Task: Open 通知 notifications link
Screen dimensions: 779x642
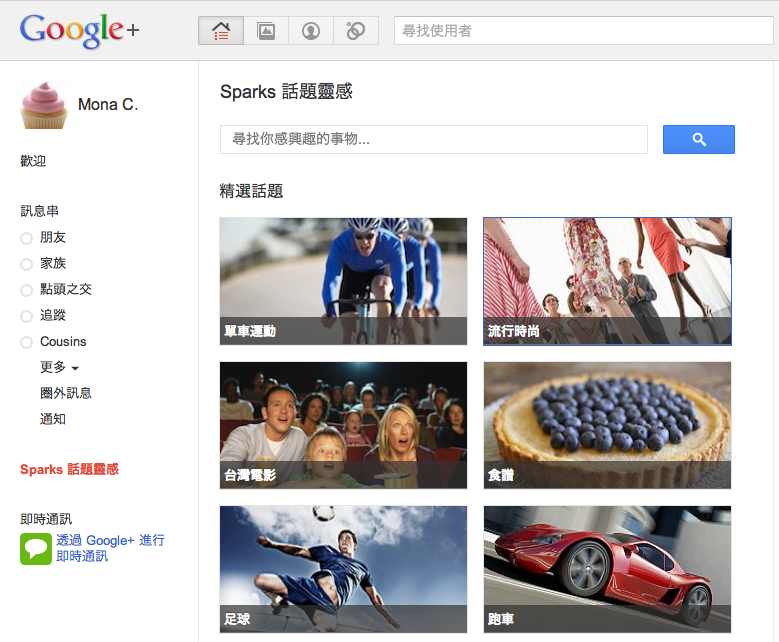Action: pos(53,419)
